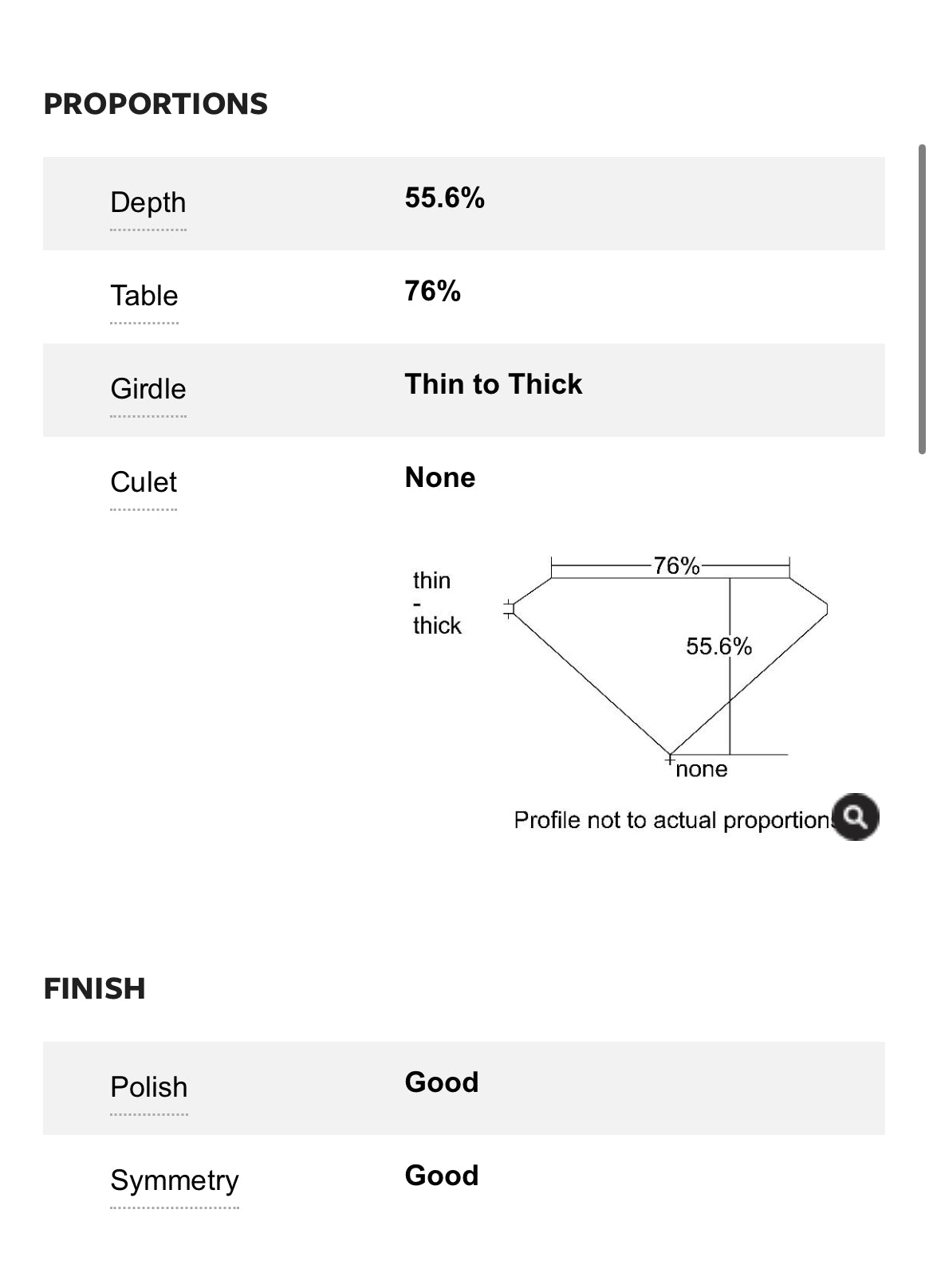Click the Good polish value

point(442,1082)
